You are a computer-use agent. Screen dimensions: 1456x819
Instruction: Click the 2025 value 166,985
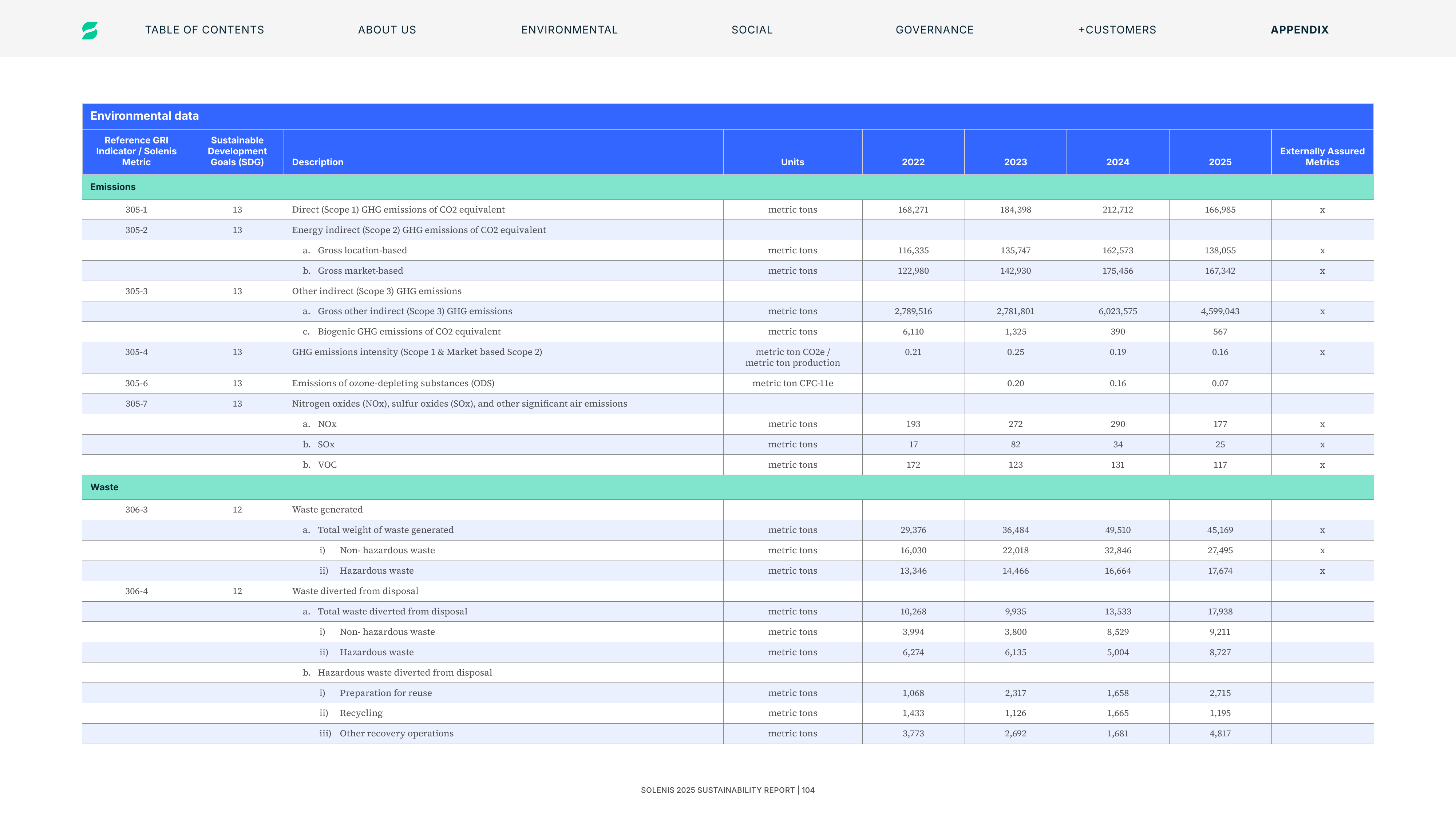[x=1220, y=210]
